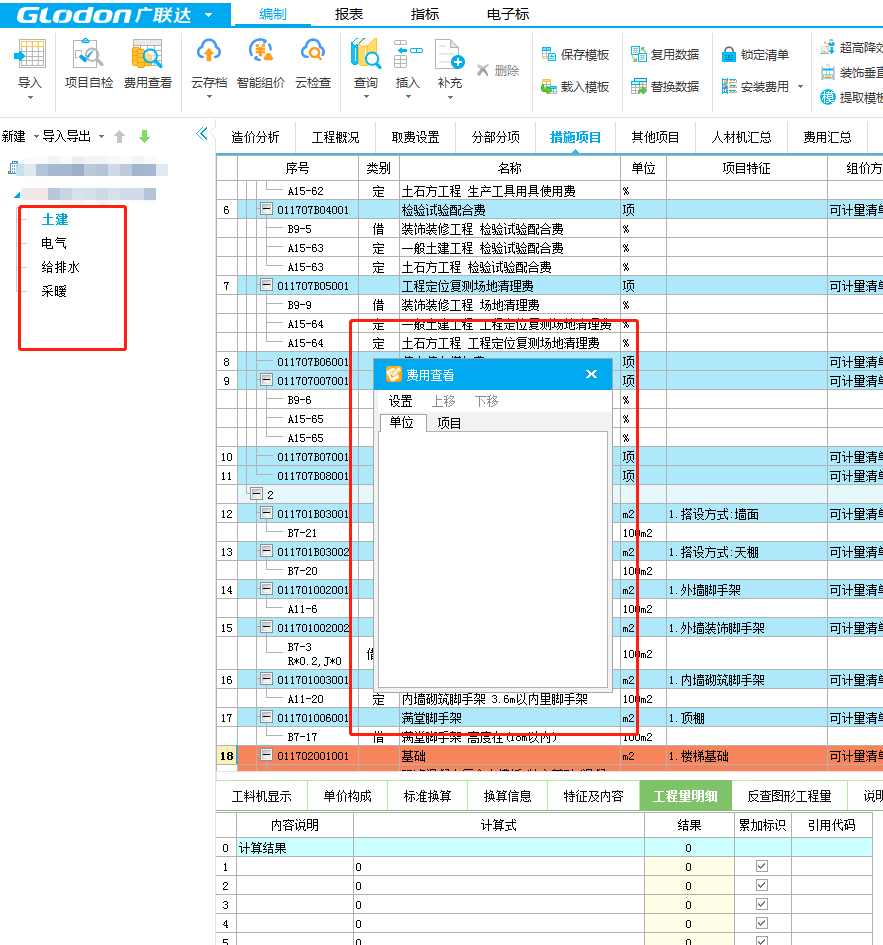The height and width of the screenshot is (945, 883).
Task: Collapse row 011707B04001 检验试验配合费
Action: click(x=266, y=209)
